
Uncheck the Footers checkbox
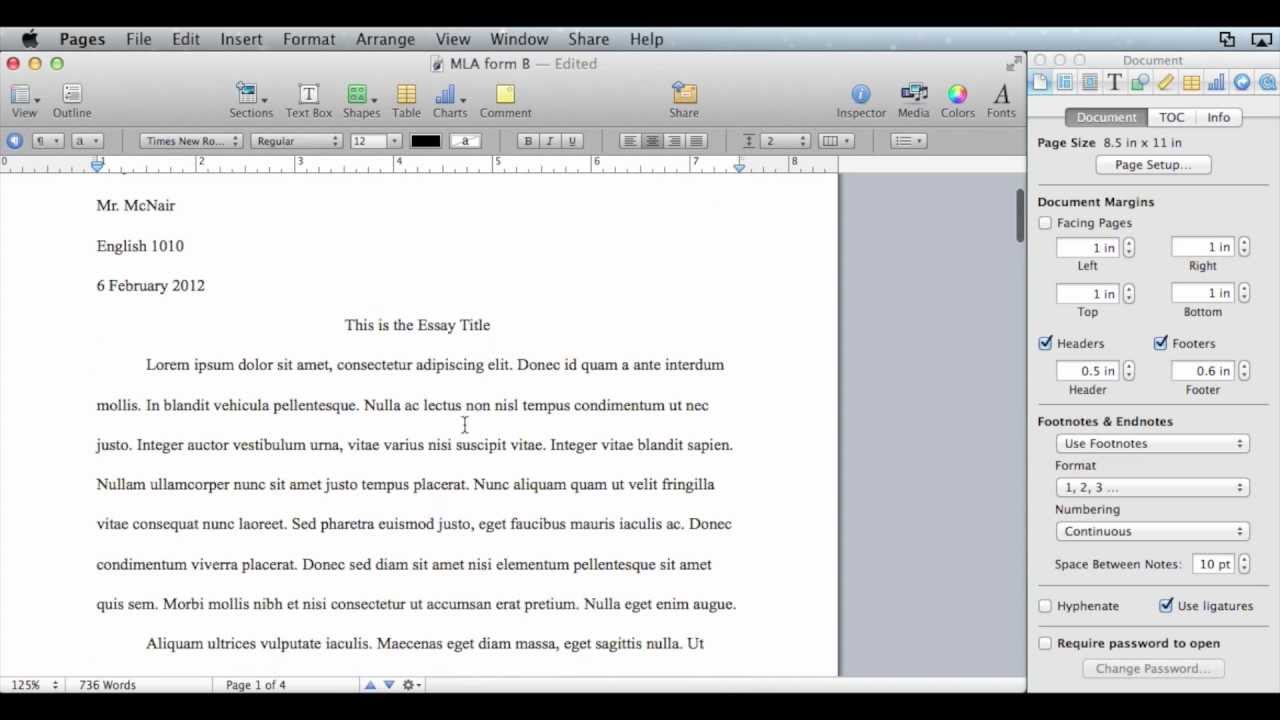1160,343
